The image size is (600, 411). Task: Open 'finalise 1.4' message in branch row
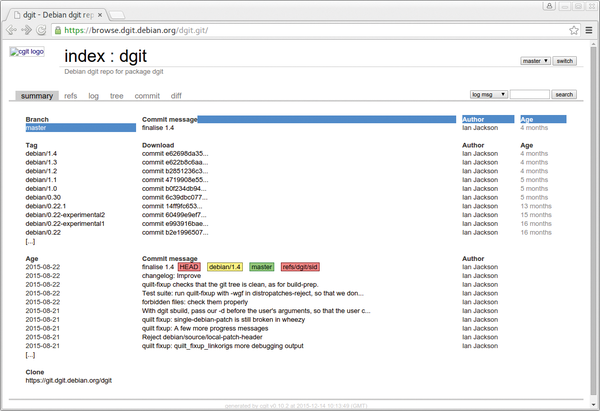coord(158,128)
